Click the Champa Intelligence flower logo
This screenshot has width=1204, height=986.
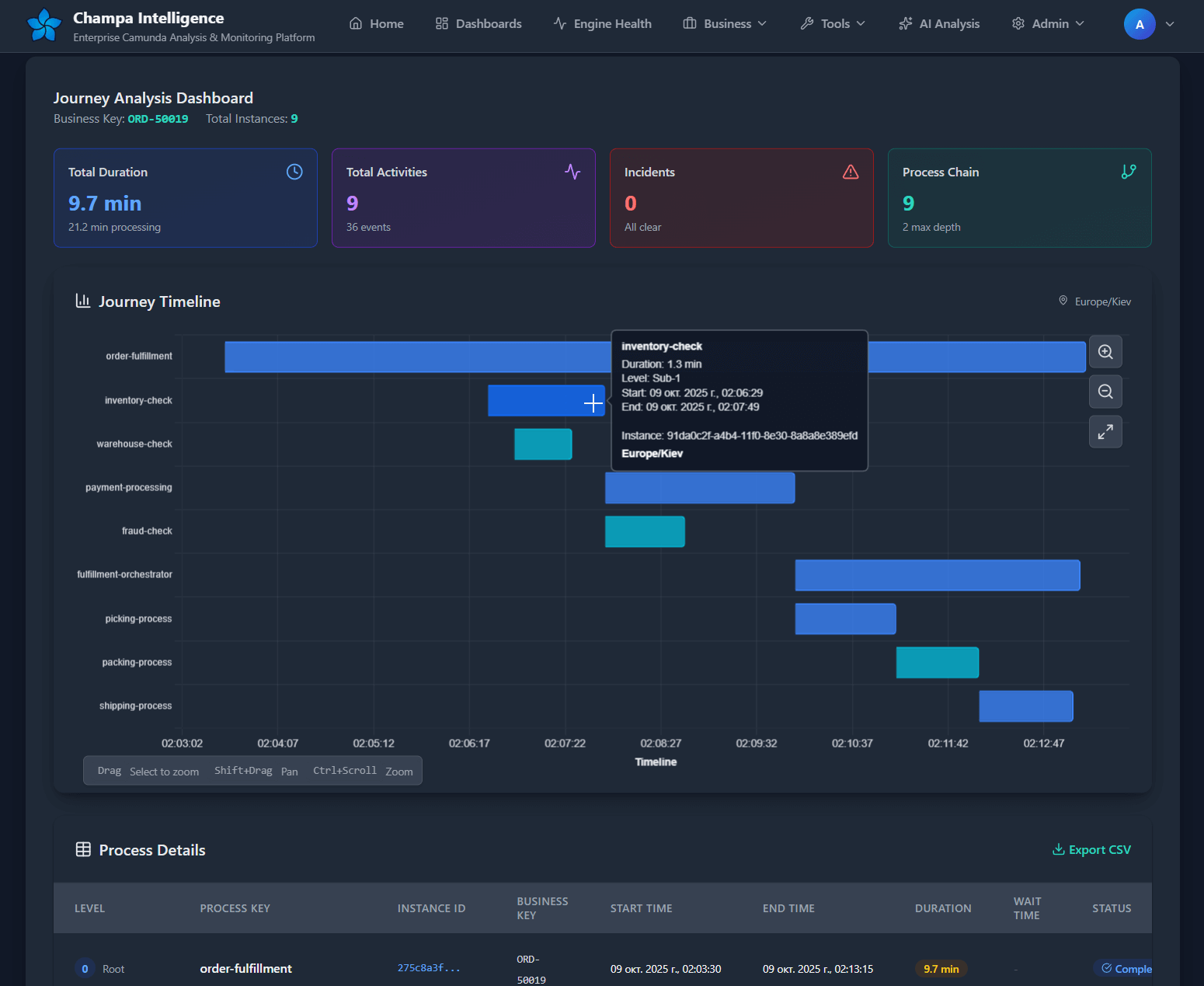pyautogui.click(x=43, y=24)
